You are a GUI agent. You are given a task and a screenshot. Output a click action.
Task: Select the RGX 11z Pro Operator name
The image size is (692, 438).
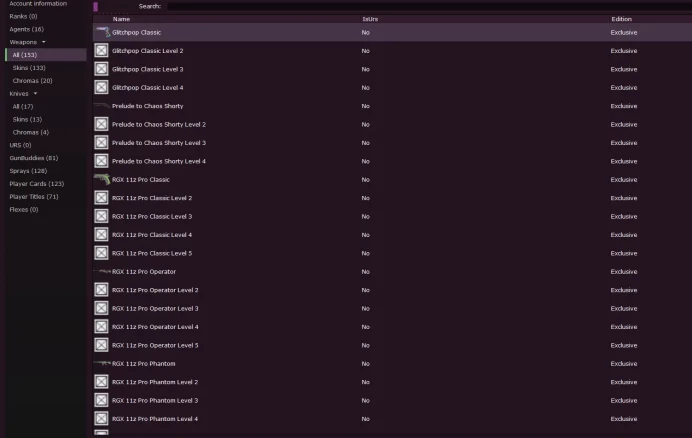[x=144, y=272]
